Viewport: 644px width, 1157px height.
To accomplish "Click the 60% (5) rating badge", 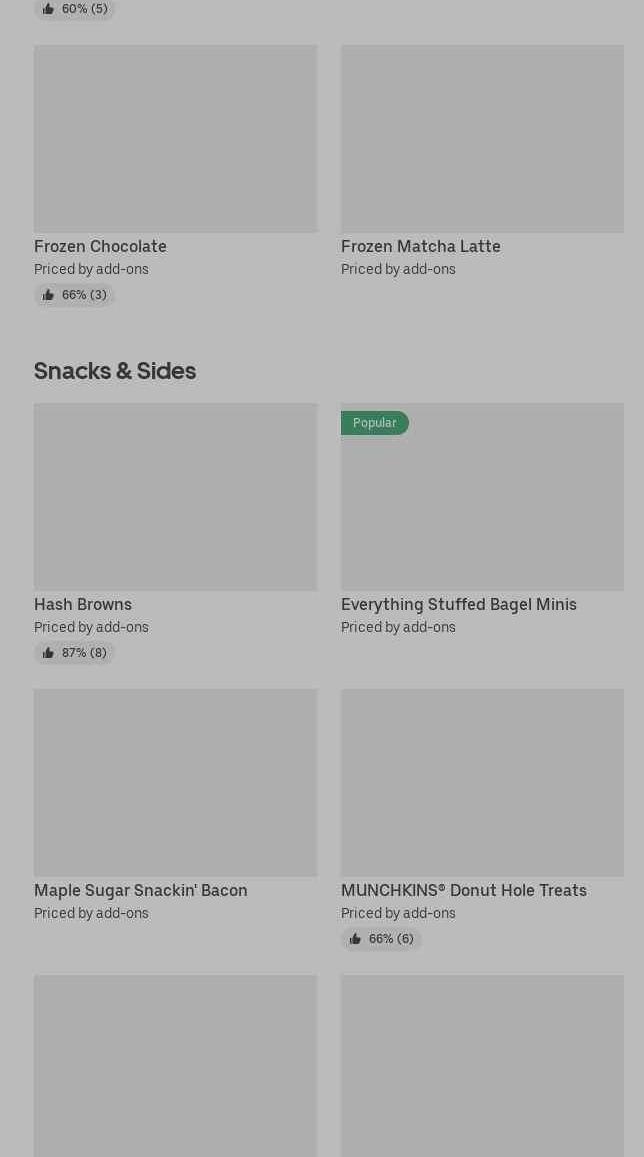I will tap(75, 9).
